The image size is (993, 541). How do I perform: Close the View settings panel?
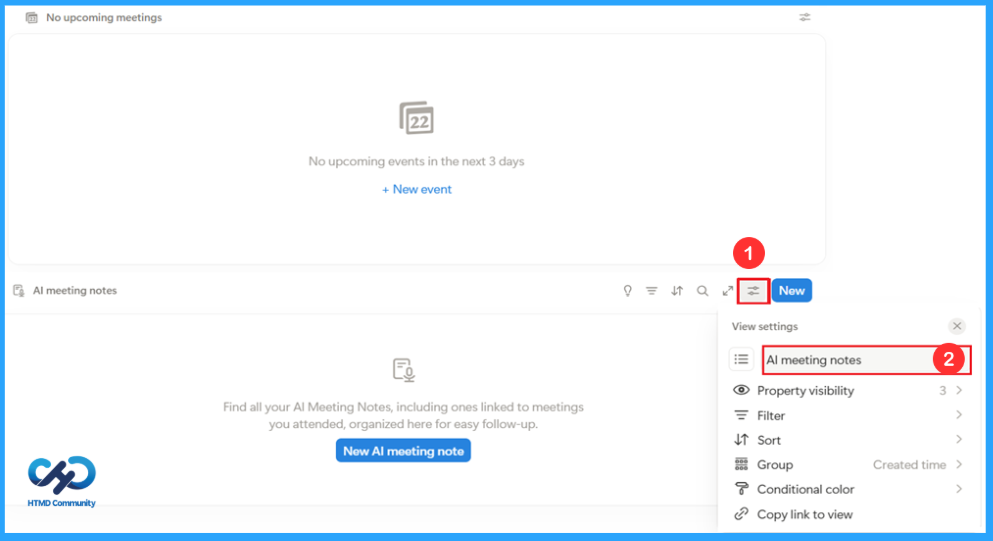[957, 326]
